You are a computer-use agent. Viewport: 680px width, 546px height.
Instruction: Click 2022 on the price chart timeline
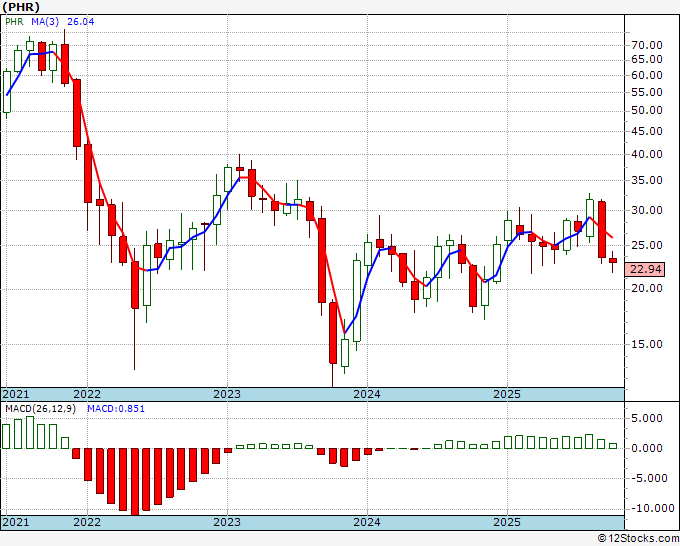[87, 394]
